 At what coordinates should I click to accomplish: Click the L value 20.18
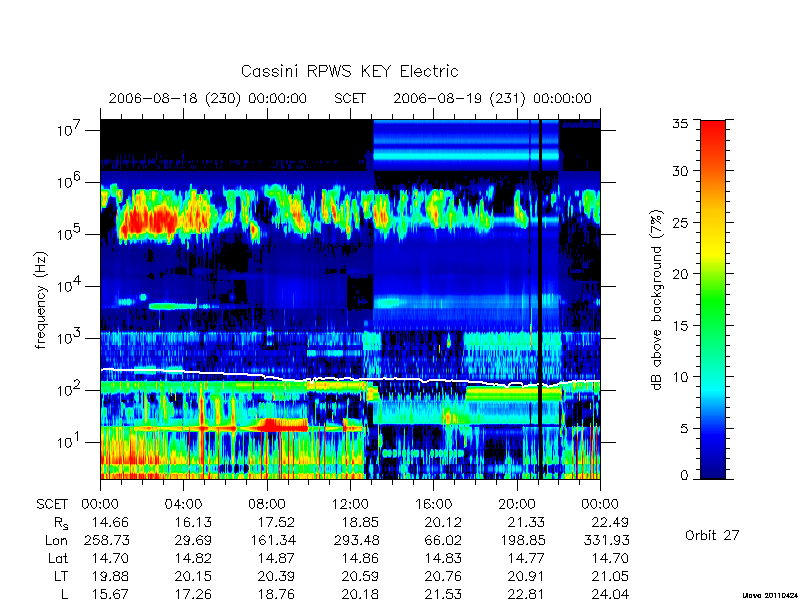(360, 594)
